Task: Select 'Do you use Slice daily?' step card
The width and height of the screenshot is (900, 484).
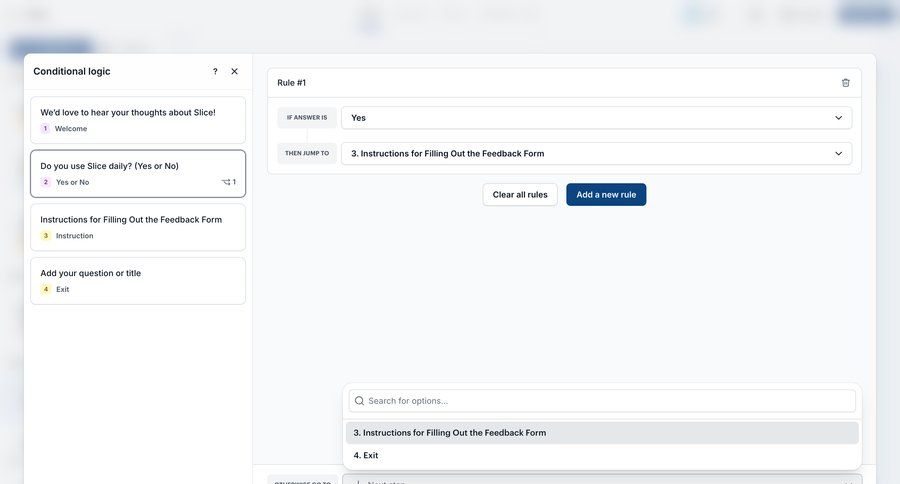Action: (x=138, y=173)
